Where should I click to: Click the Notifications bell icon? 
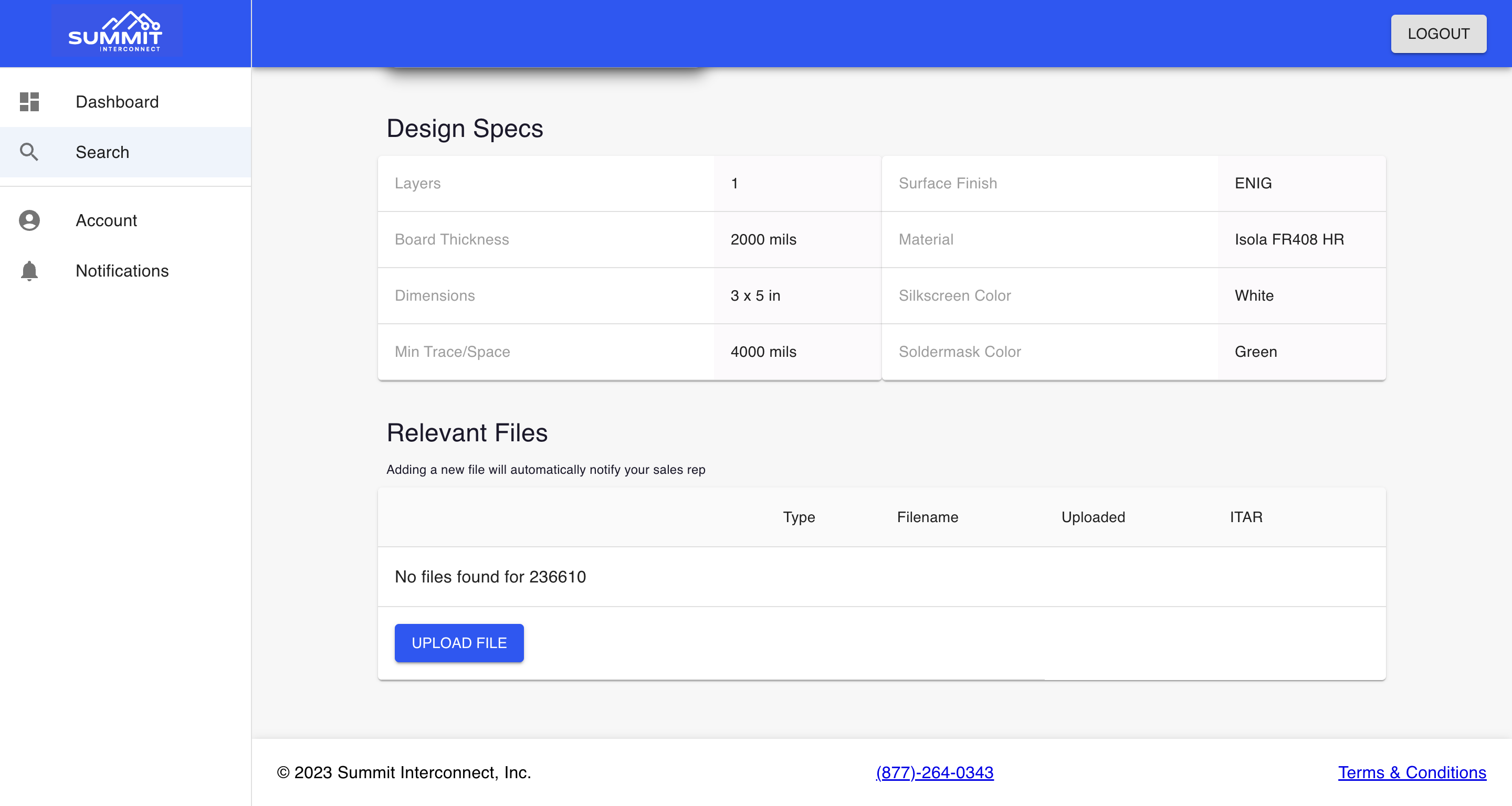pyautogui.click(x=29, y=270)
